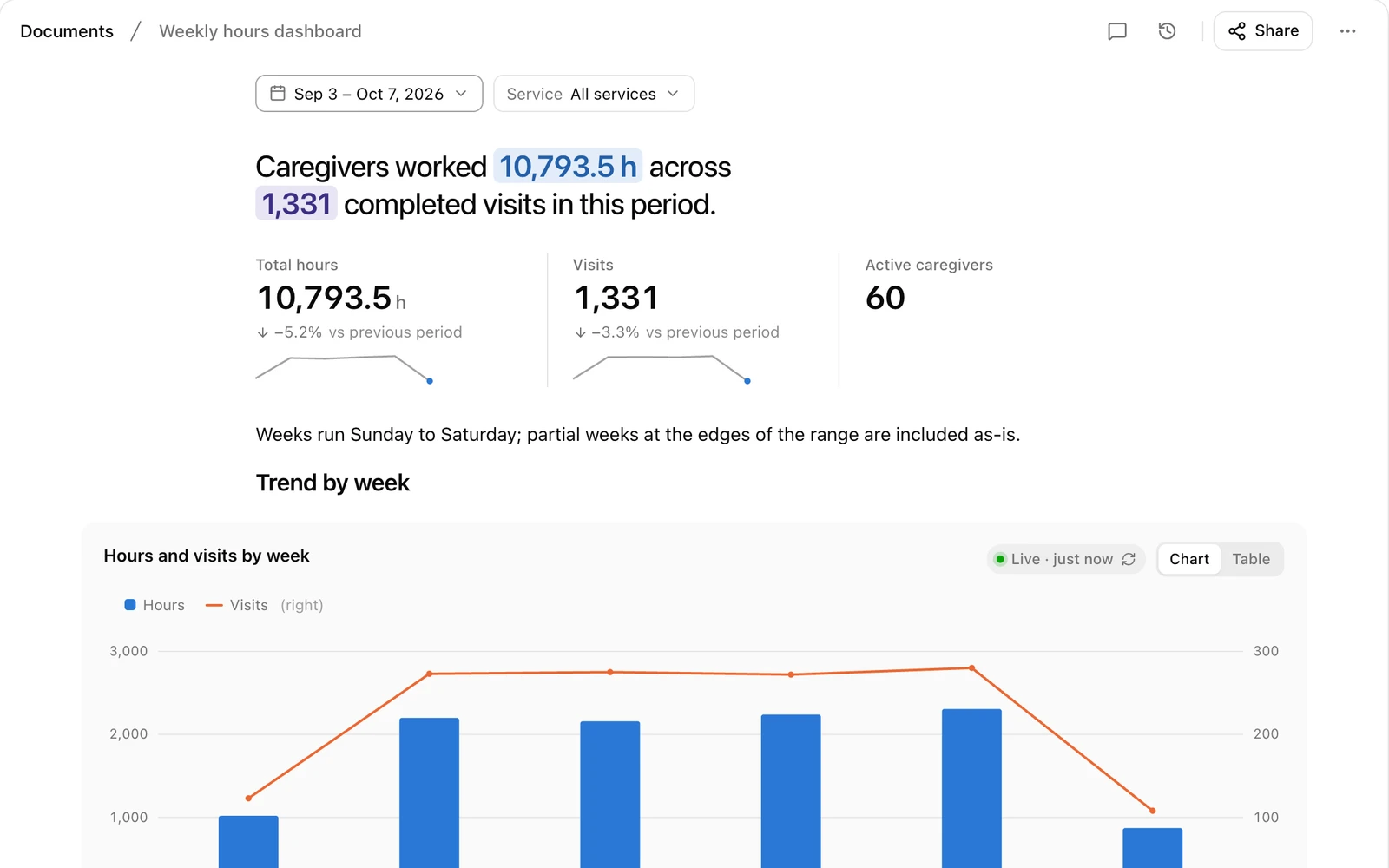Image resolution: width=1389 pixels, height=868 pixels.
Task: Switch to the Chart view tab
Action: tap(1189, 559)
